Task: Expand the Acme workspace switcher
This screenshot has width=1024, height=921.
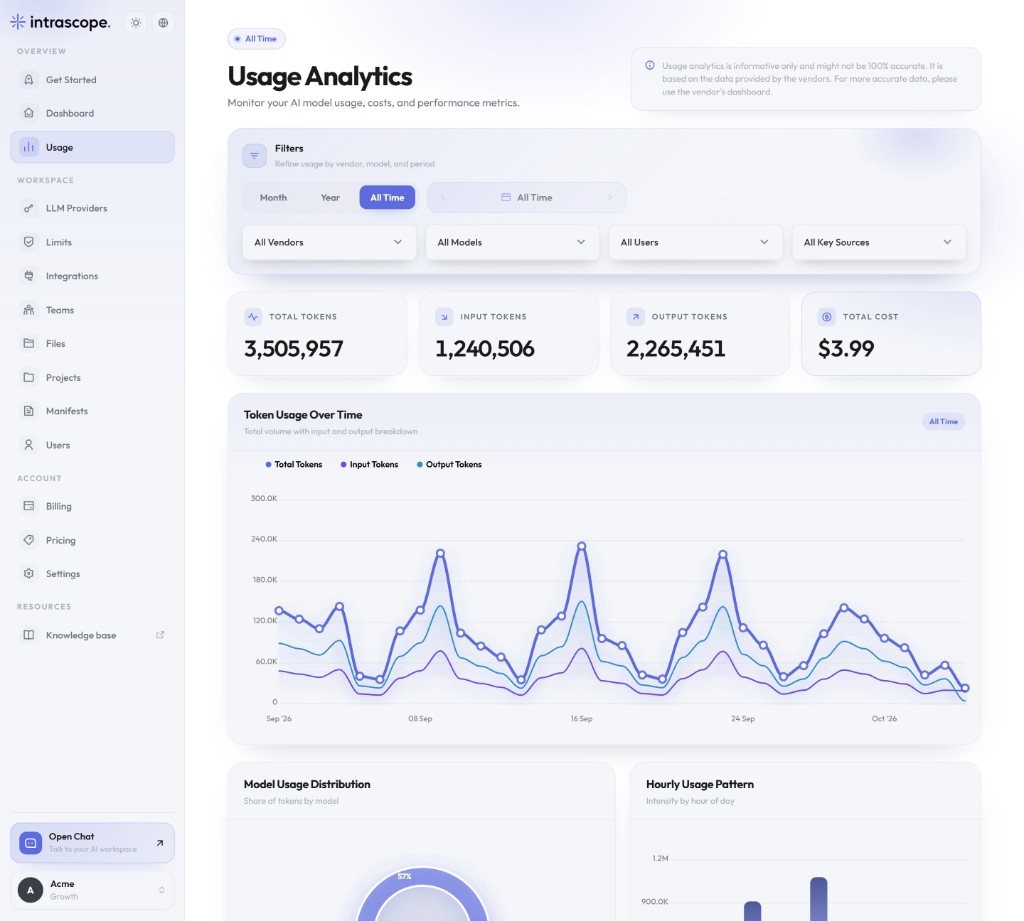Action: [92, 890]
